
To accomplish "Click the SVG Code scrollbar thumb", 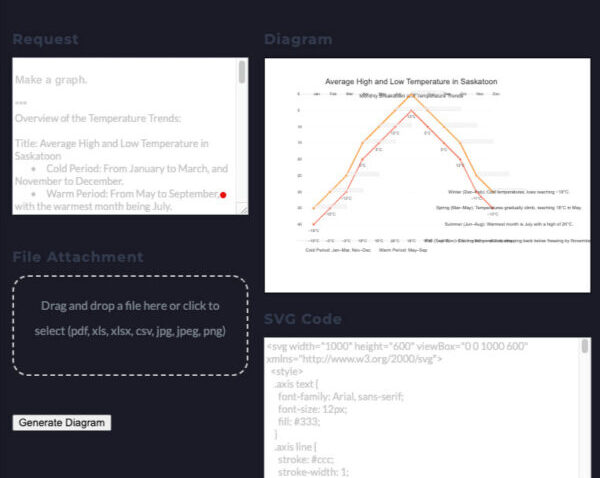I will (x=585, y=346).
